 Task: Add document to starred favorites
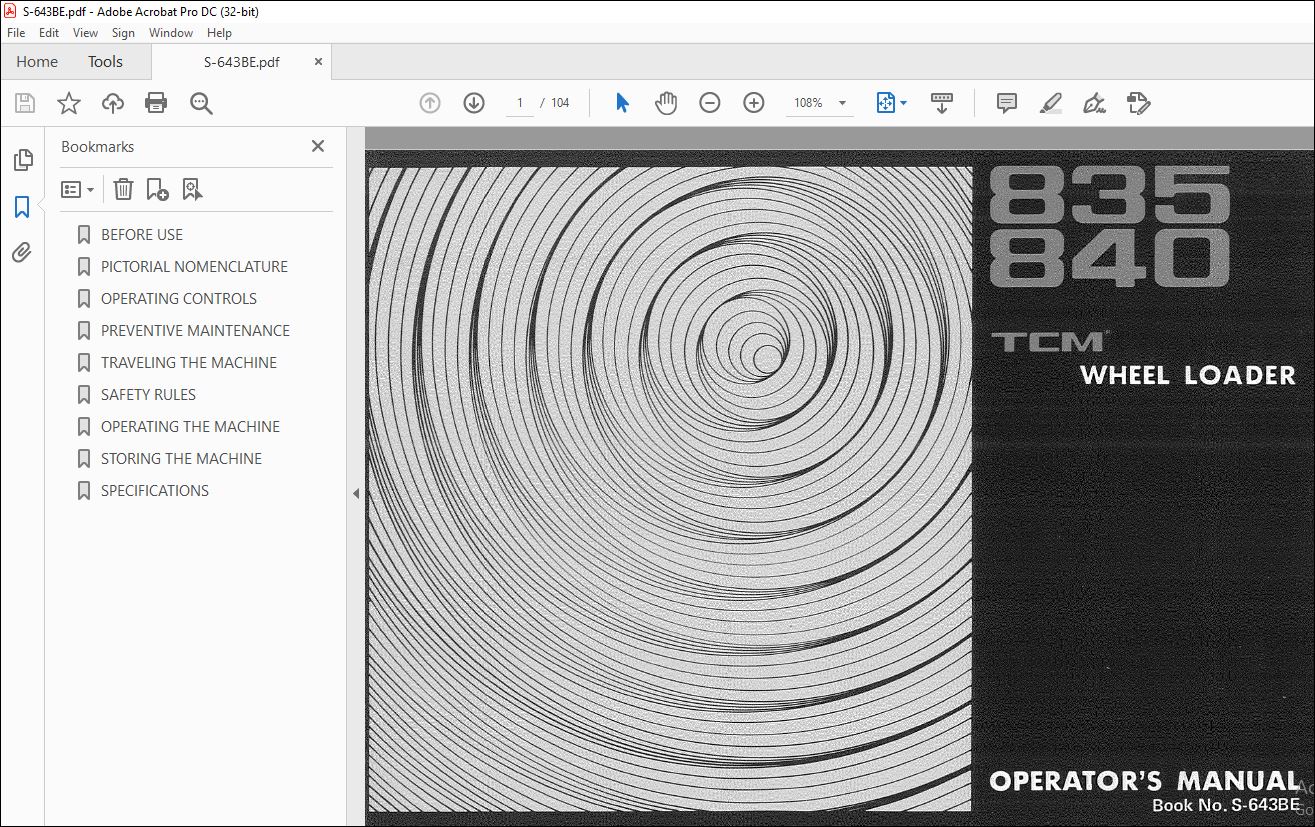(69, 103)
